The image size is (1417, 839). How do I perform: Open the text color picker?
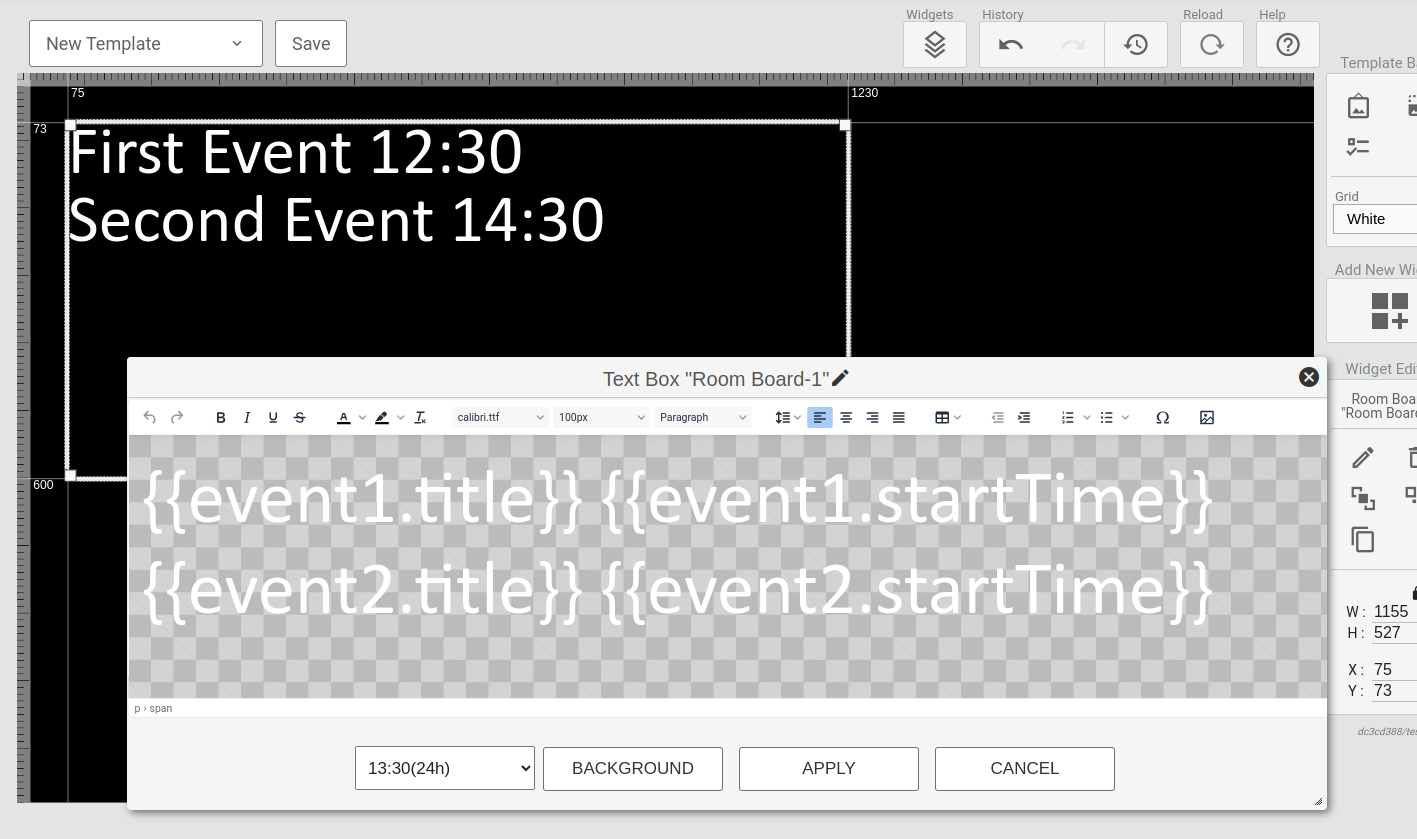point(344,417)
